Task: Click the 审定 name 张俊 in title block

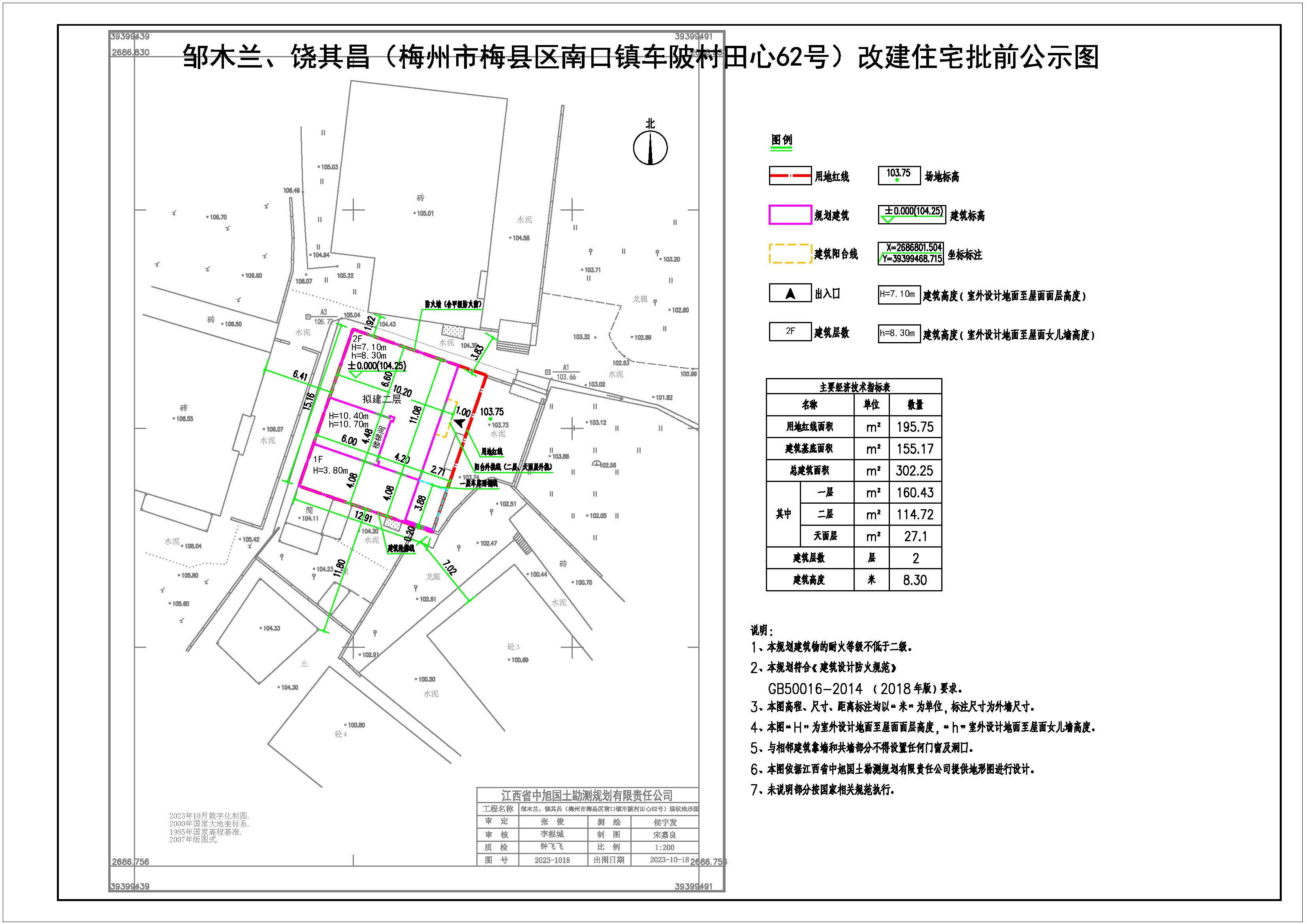Action: pyautogui.click(x=552, y=822)
